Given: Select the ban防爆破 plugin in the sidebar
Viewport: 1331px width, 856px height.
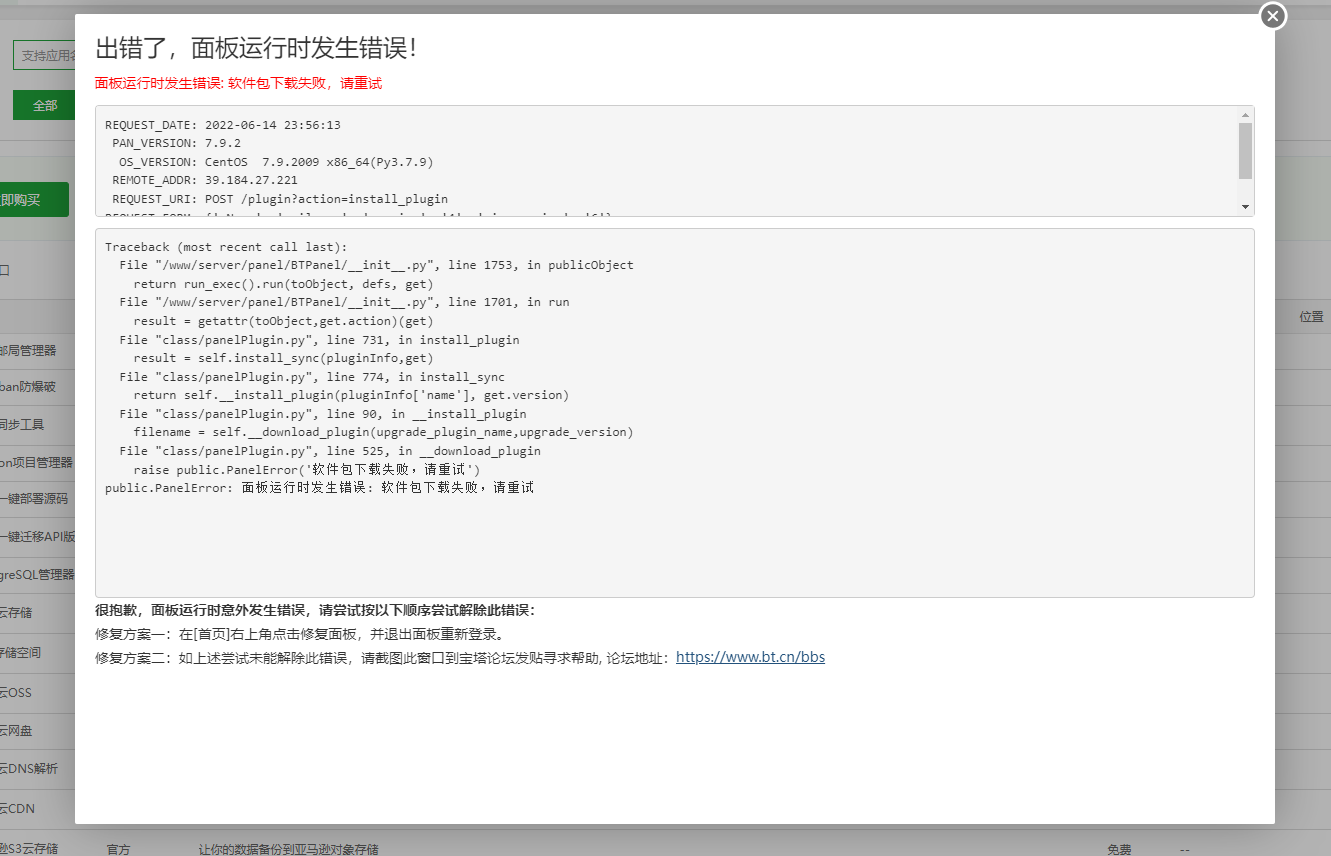Looking at the screenshot, I should (x=30, y=386).
